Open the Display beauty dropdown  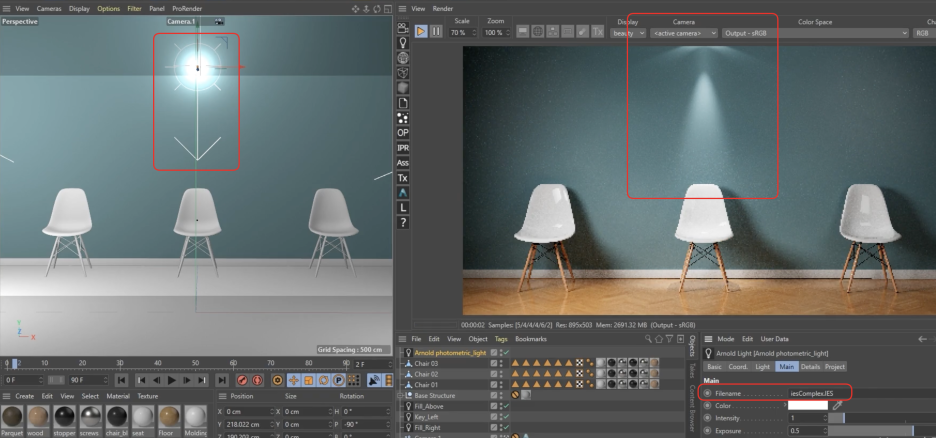(628, 33)
